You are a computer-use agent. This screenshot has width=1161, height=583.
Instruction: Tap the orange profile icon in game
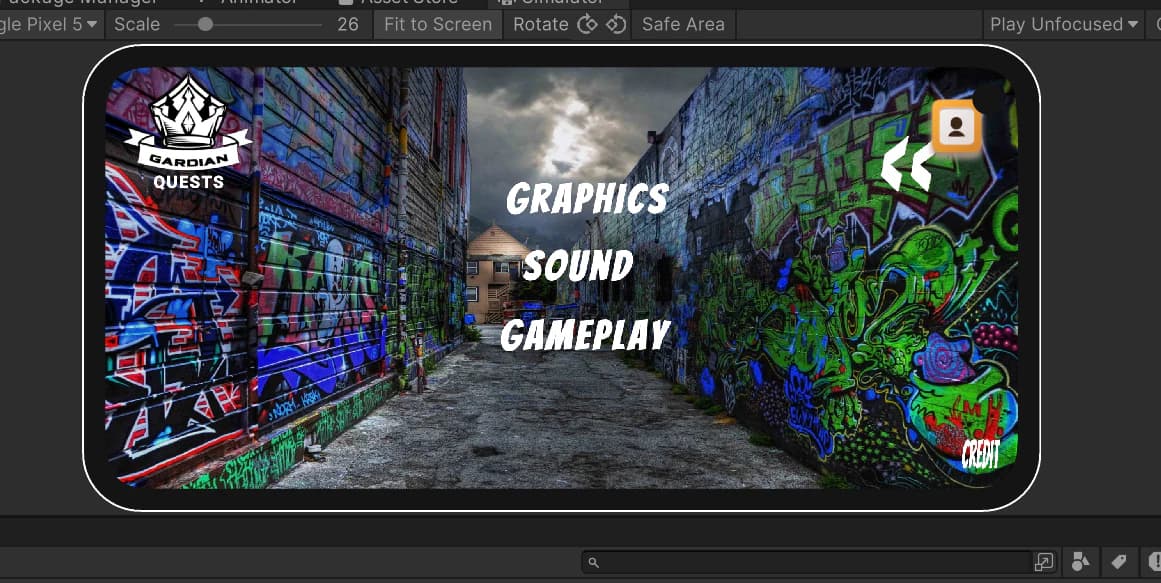956,127
